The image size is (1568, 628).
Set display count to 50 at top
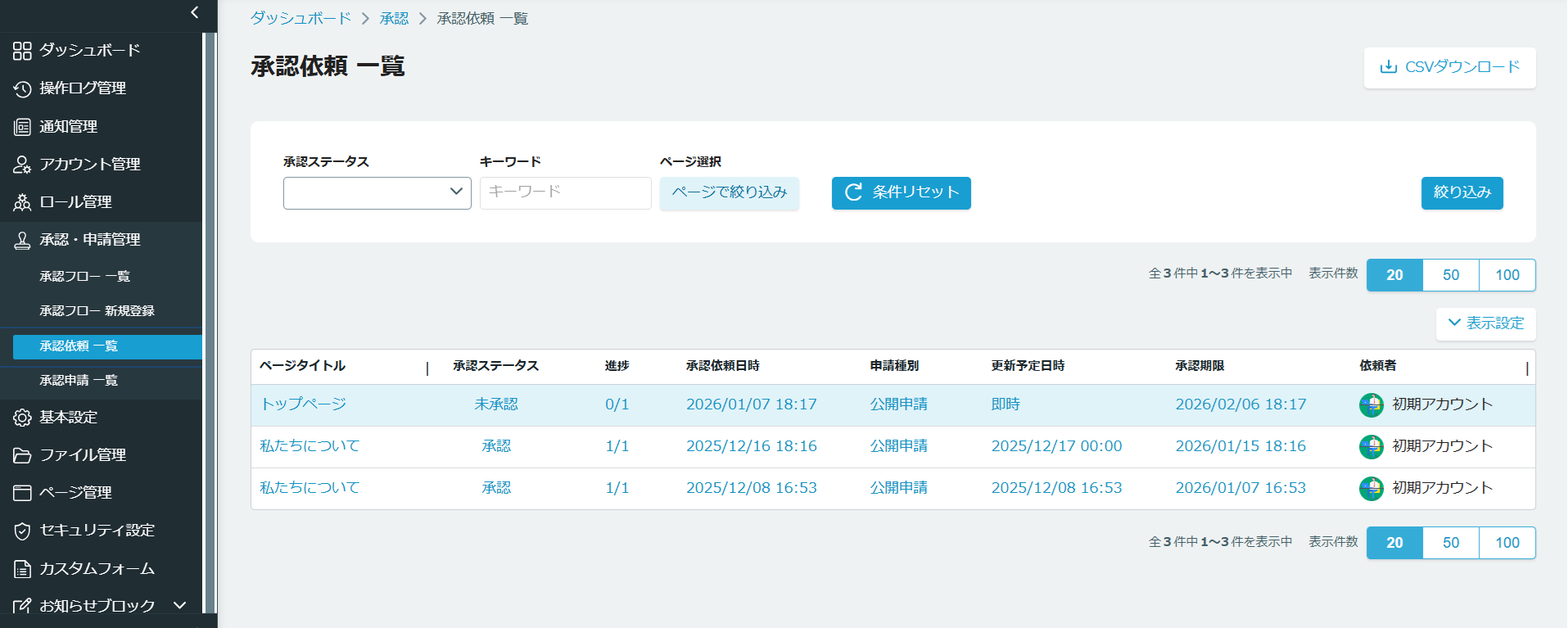(1450, 275)
